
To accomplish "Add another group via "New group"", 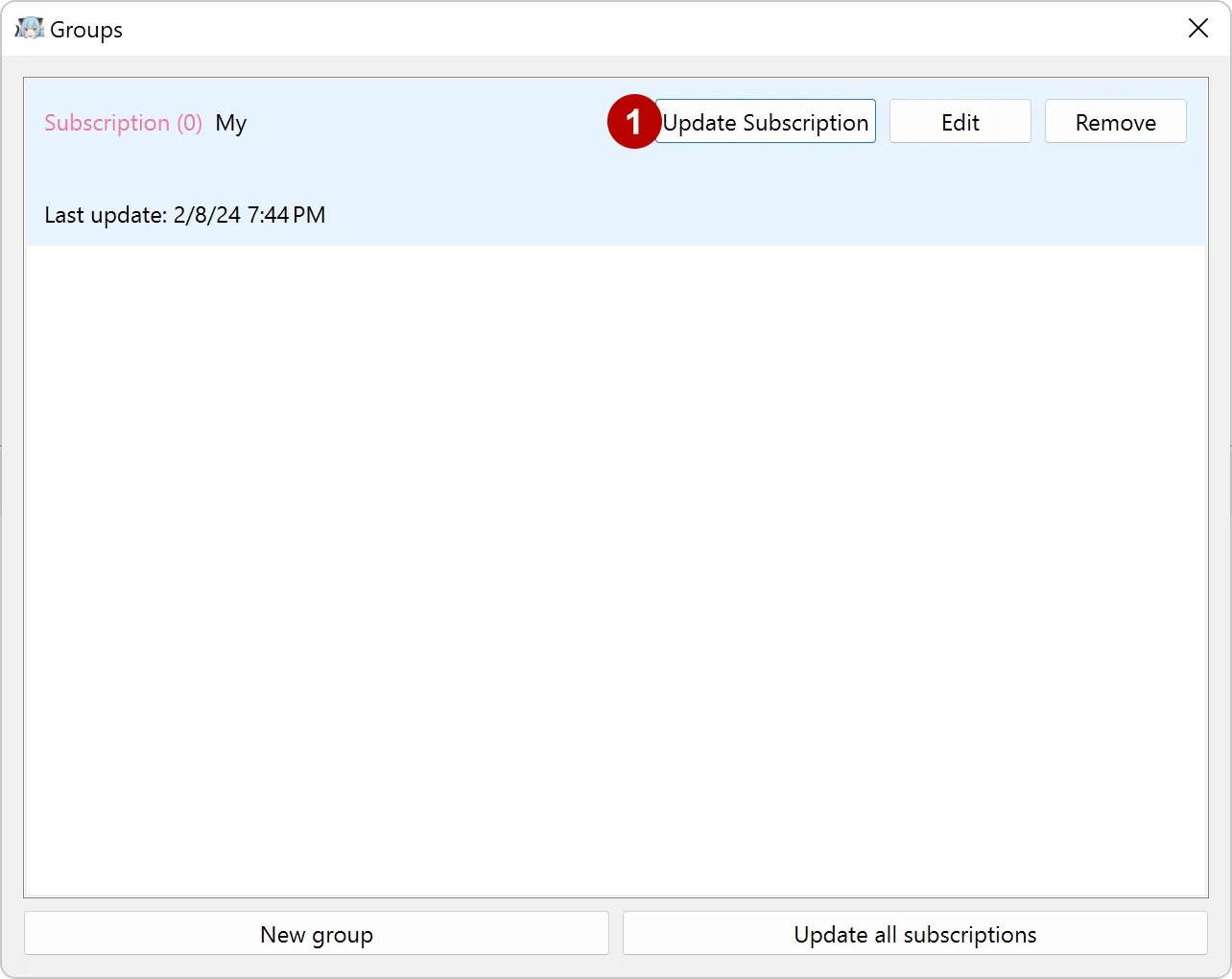I will pyautogui.click(x=317, y=933).
